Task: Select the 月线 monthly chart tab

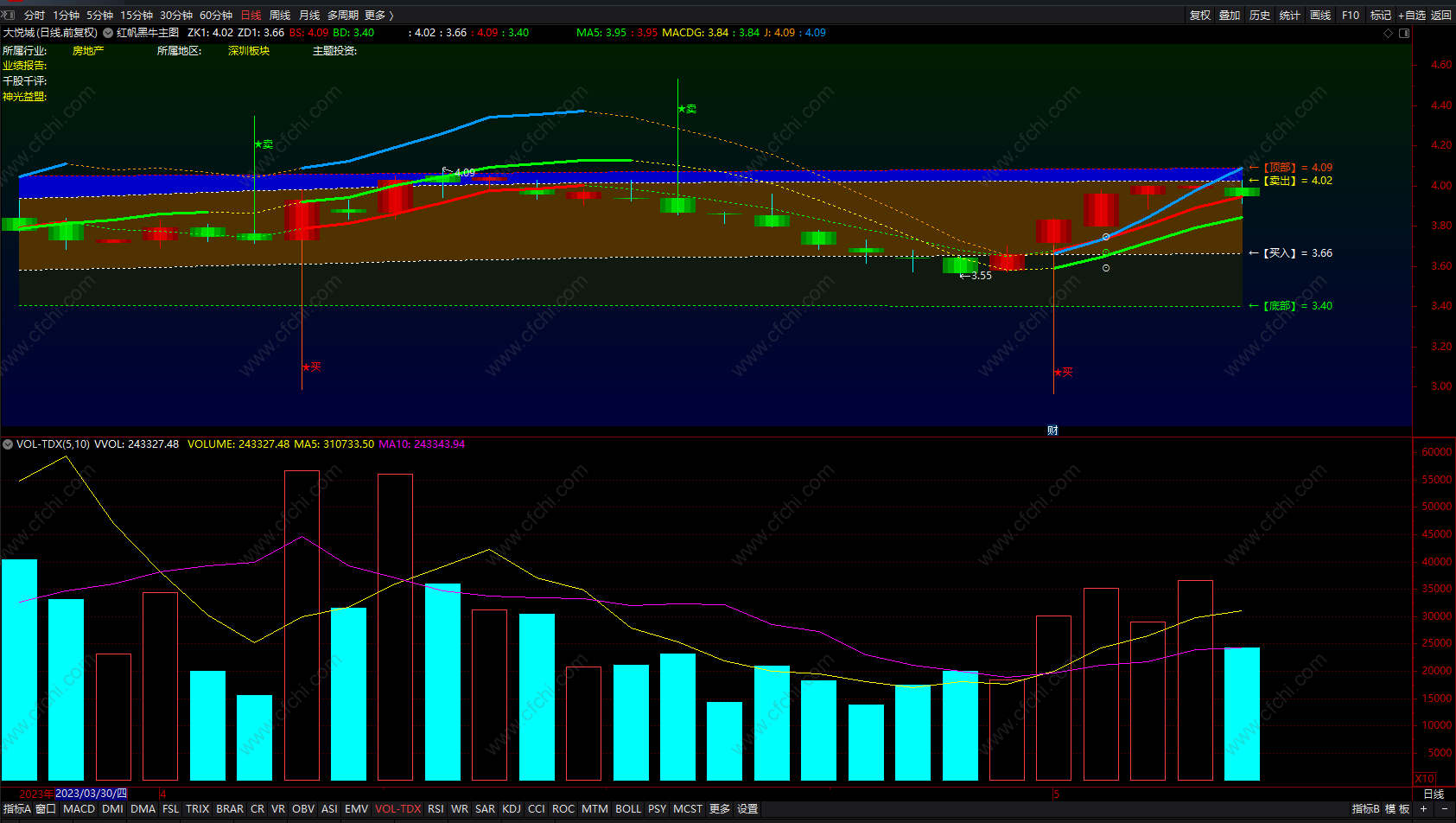Action: pyautogui.click(x=309, y=16)
